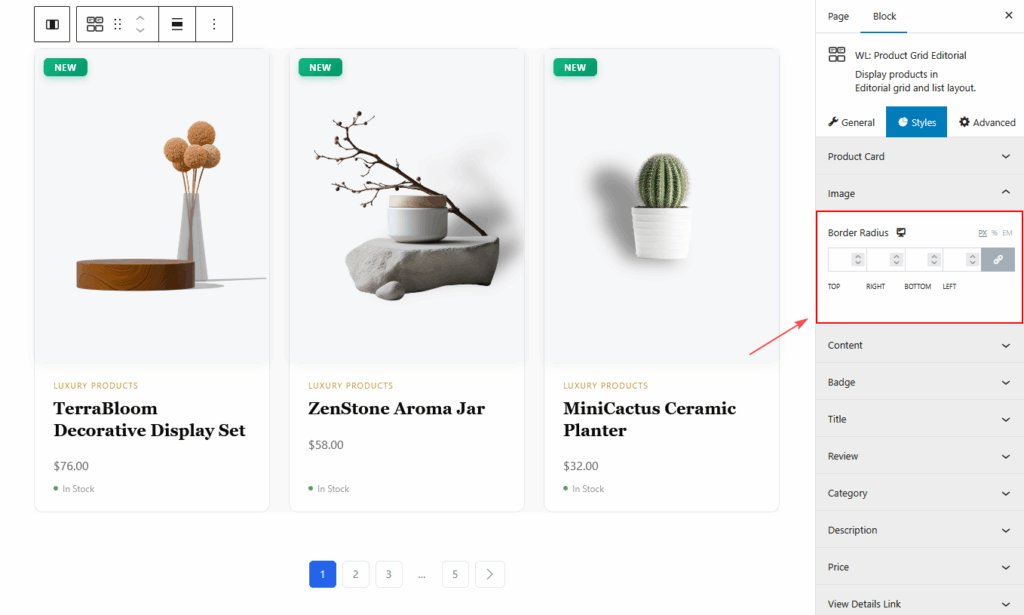Select the PX unit for border radius

pyautogui.click(x=982, y=233)
